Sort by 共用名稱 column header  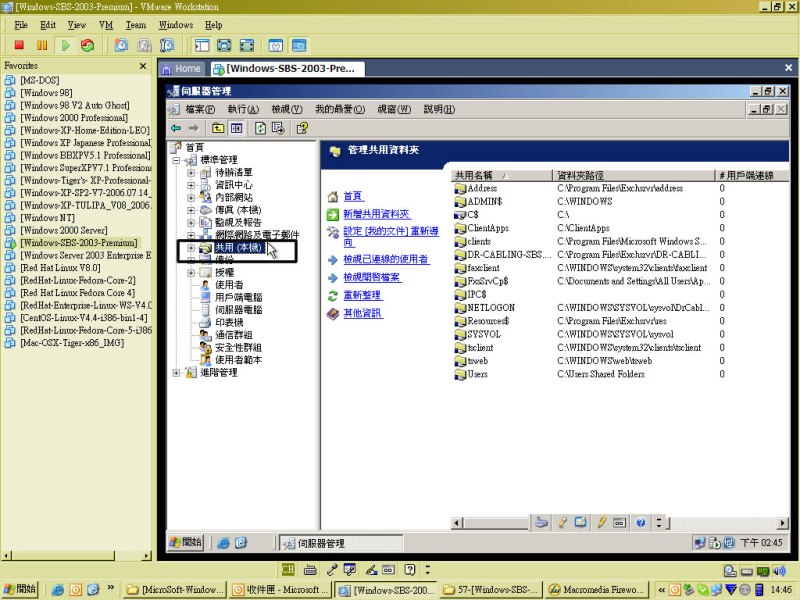click(x=502, y=176)
